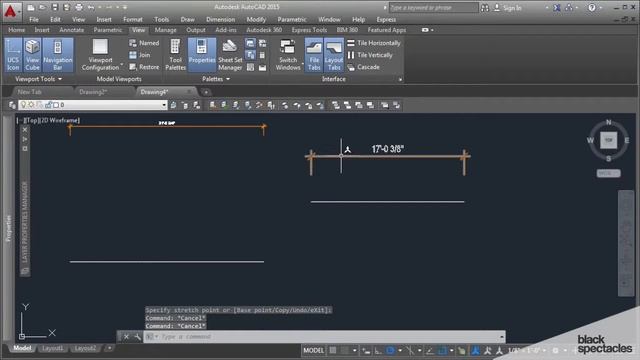This screenshot has width=640, height=360.
Task: Open the Sheet Set Manager
Action: click(230, 55)
